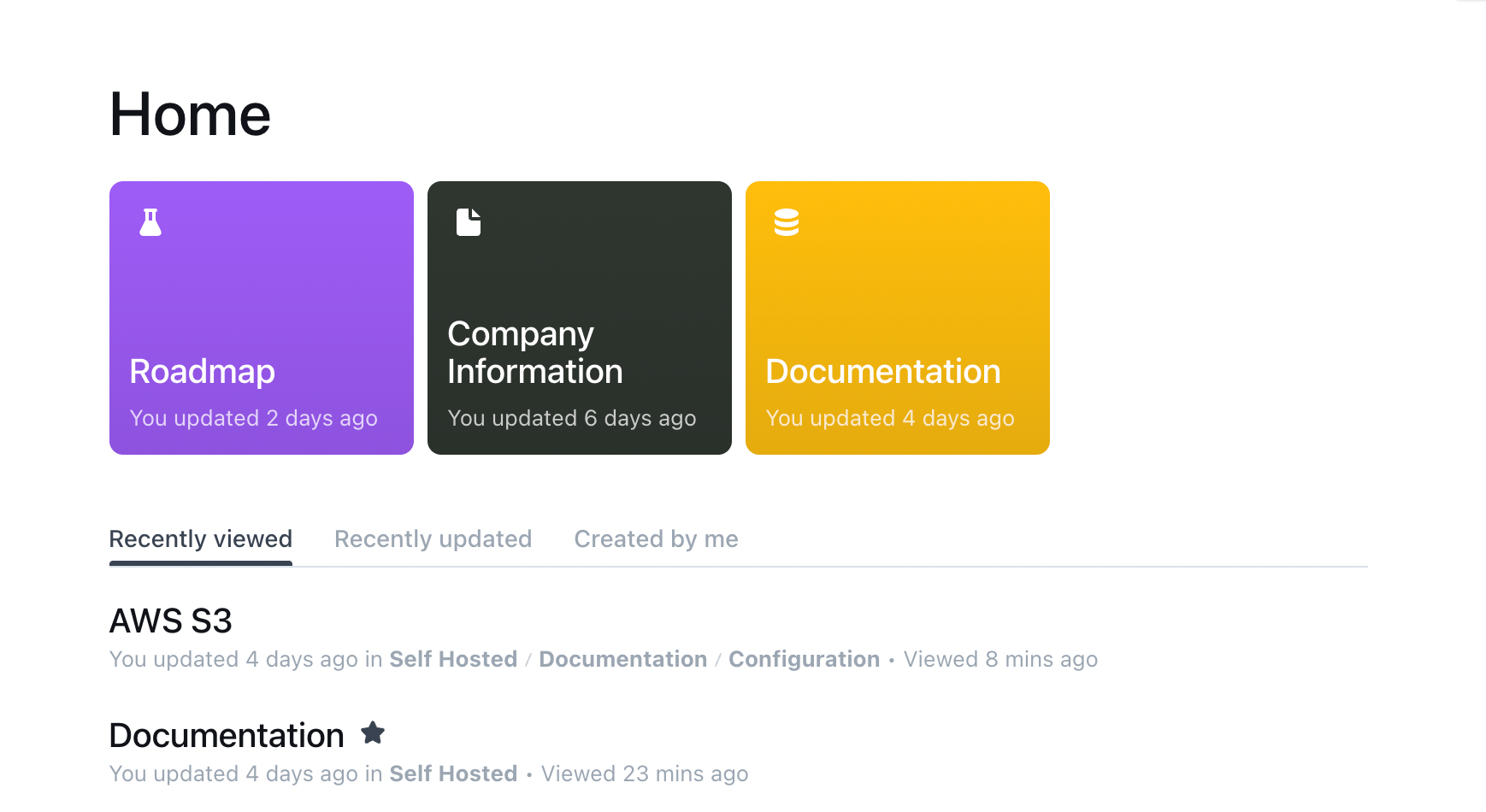This screenshot has height=812, width=1486.
Task: Open the Created by me tab
Action: (x=656, y=538)
